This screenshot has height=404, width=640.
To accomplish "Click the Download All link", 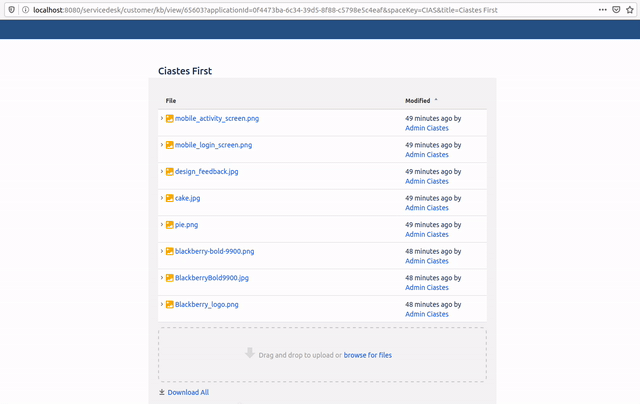I will [x=188, y=392].
